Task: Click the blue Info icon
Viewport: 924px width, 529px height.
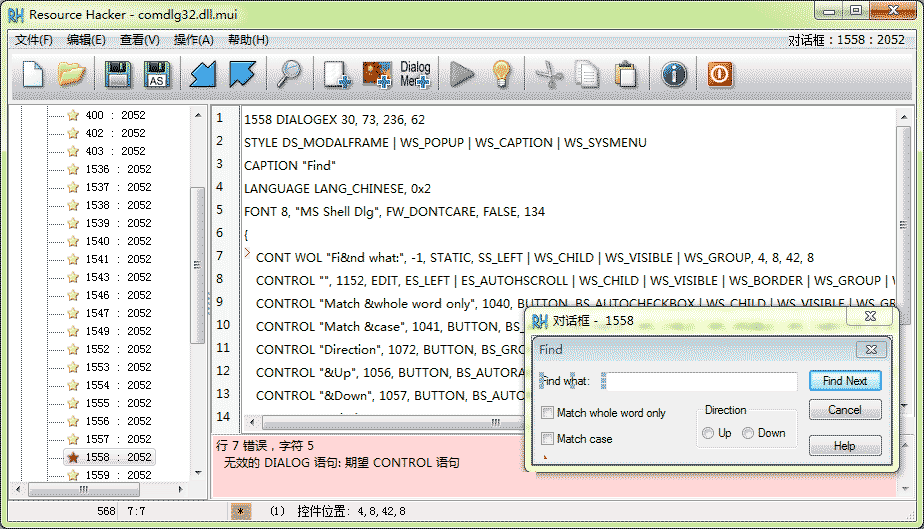Action: [x=674, y=74]
